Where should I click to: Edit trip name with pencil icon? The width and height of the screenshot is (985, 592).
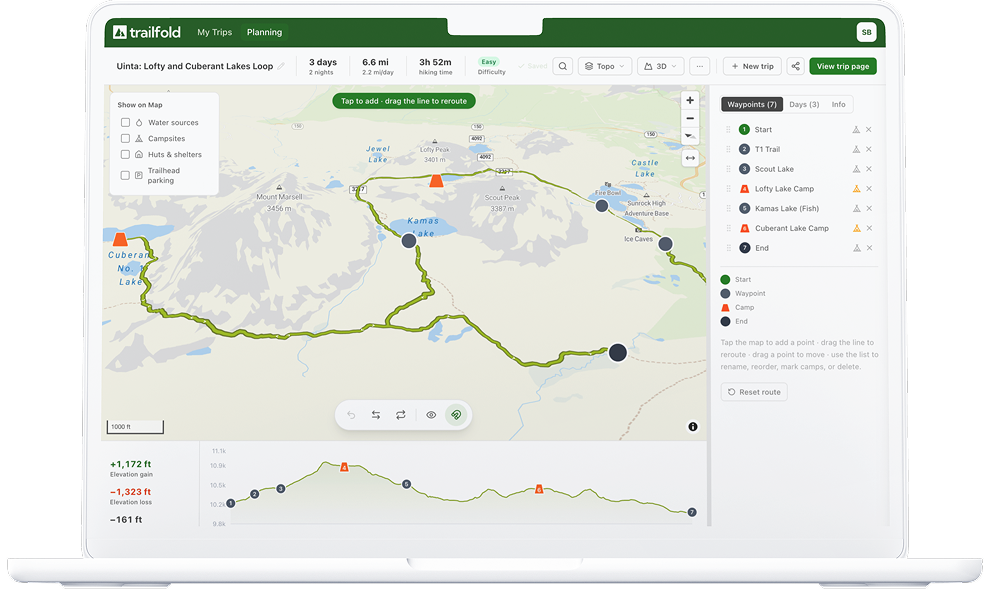281,66
